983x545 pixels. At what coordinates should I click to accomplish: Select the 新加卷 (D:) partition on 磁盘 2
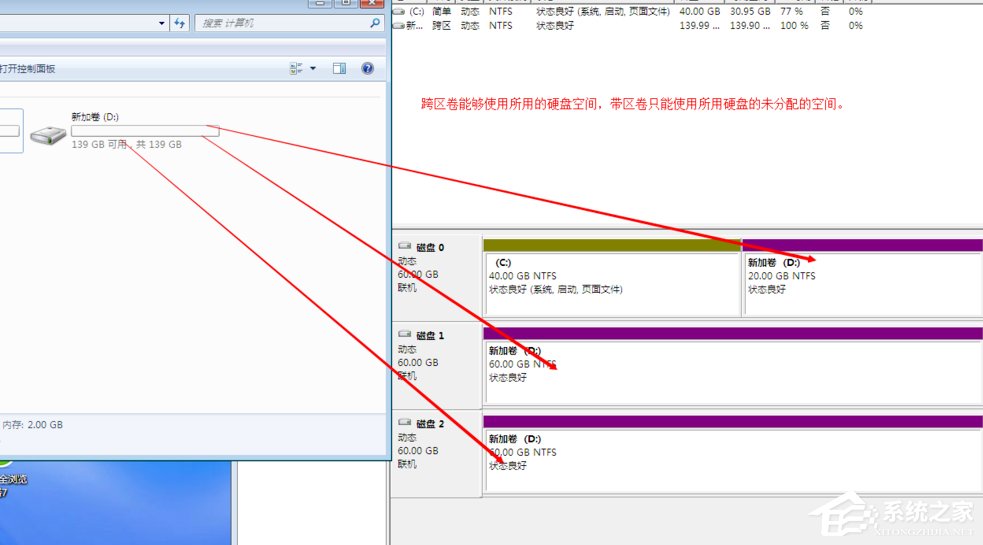733,460
